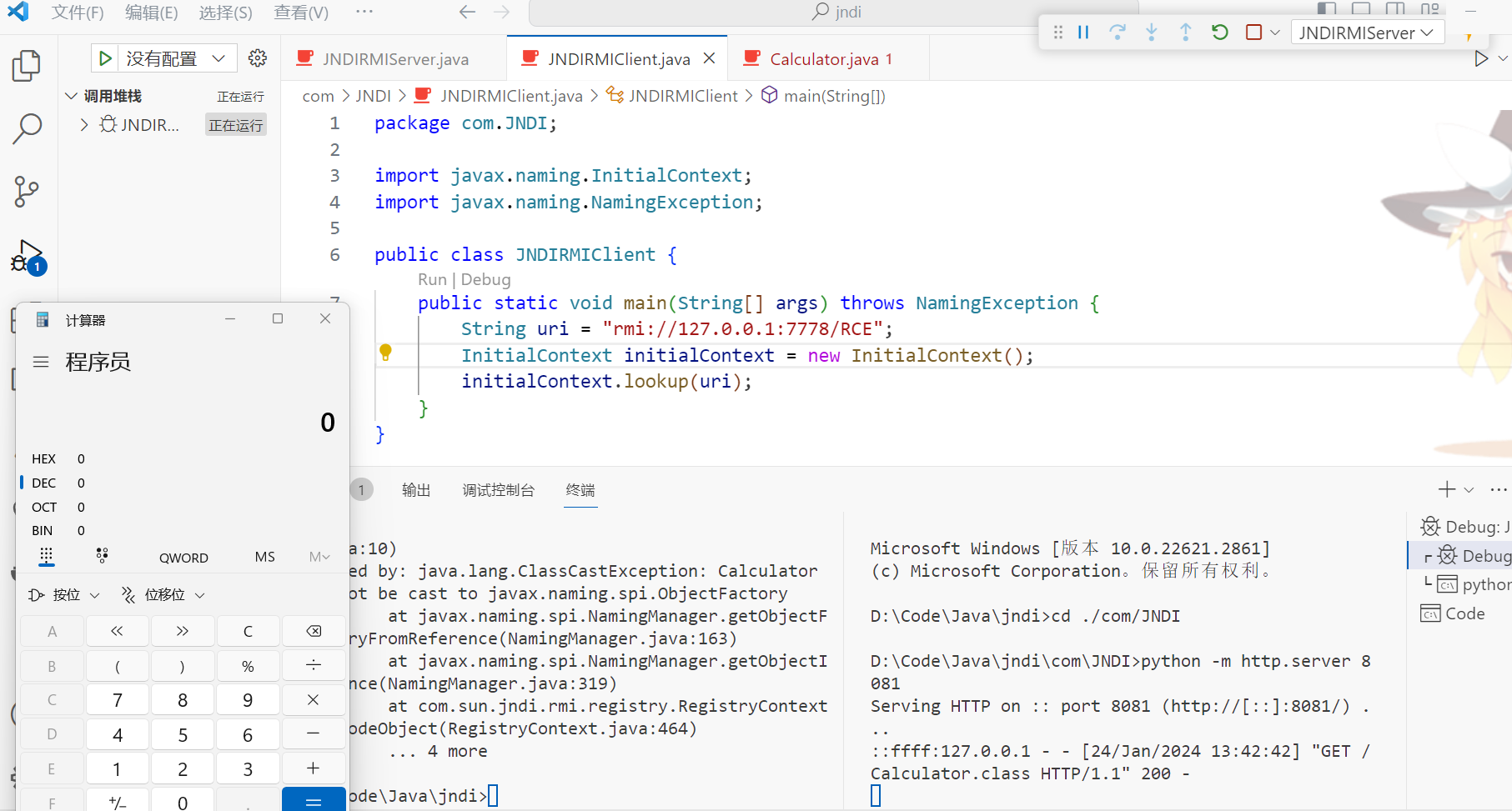
Task: Close the JNDIRMIClient.java tab
Action: click(x=709, y=58)
